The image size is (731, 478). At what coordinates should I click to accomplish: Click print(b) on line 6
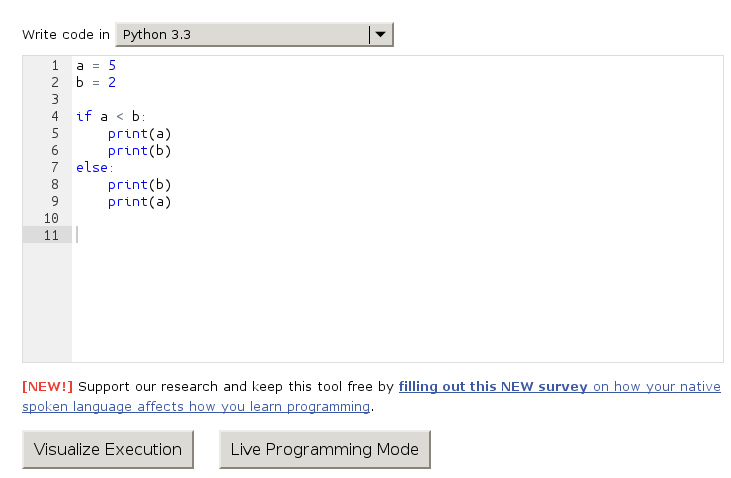click(x=140, y=151)
